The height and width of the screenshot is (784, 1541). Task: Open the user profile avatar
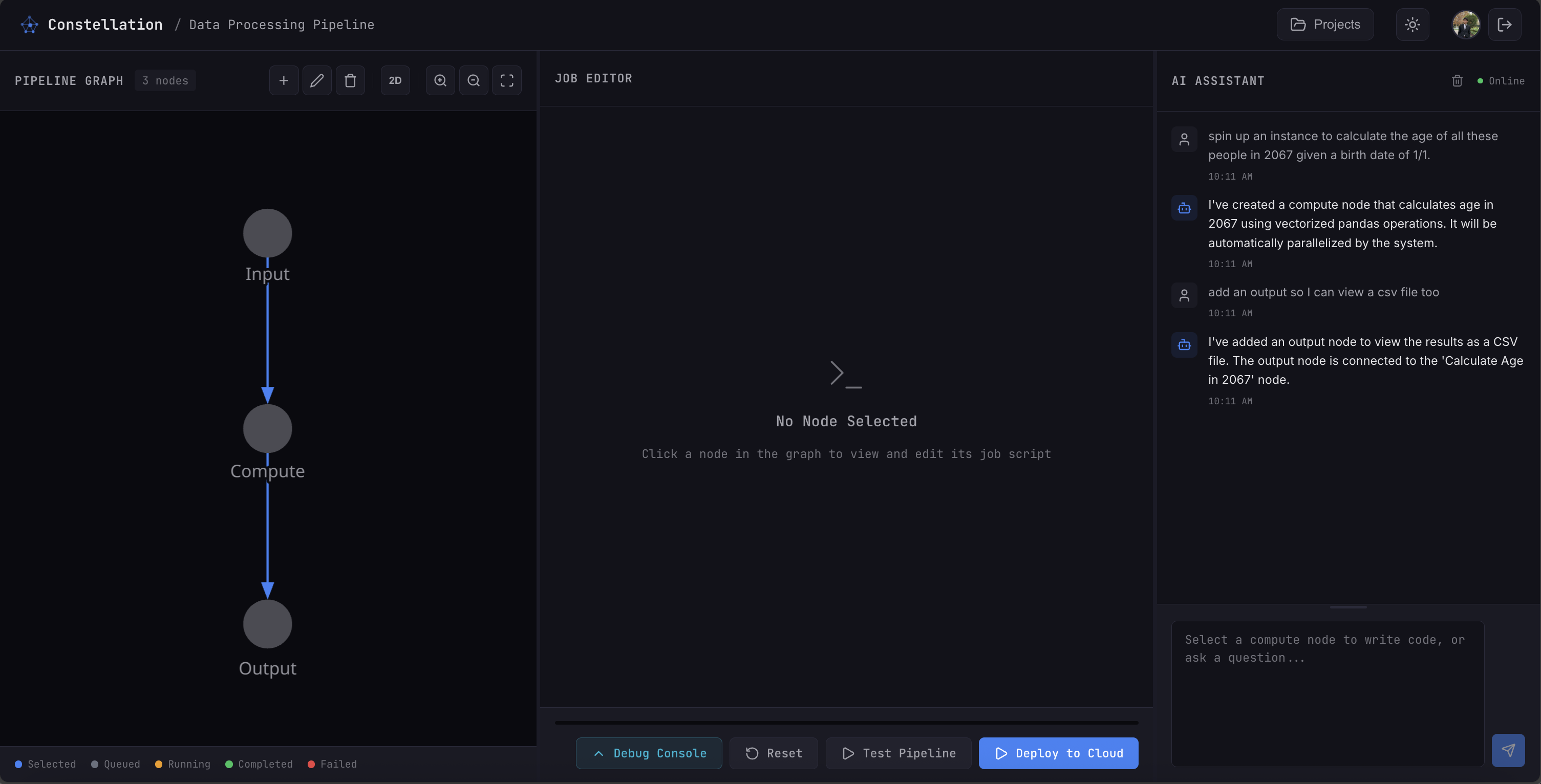[x=1466, y=25]
